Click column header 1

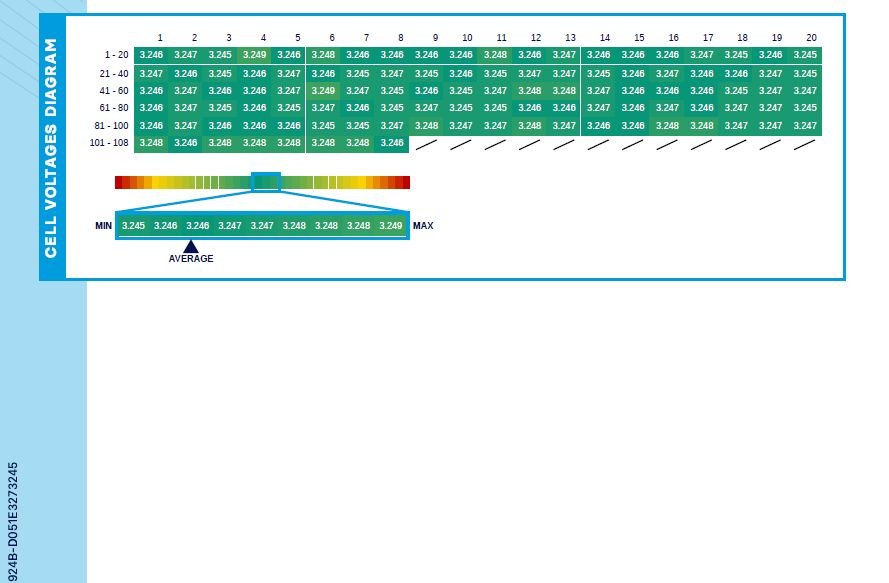(x=160, y=38)
